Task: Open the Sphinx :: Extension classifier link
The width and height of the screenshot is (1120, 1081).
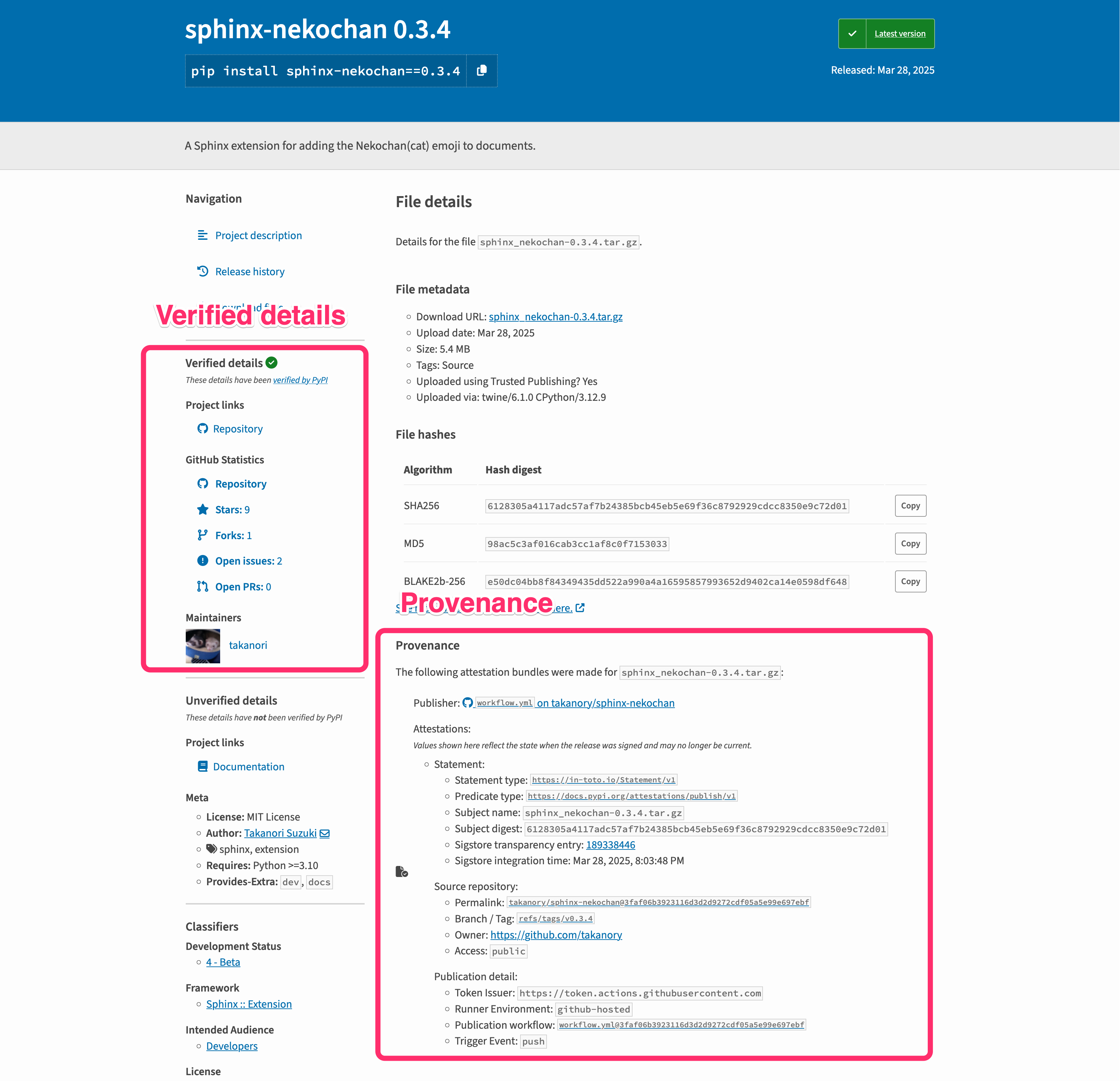Action: pos(249,1004)
